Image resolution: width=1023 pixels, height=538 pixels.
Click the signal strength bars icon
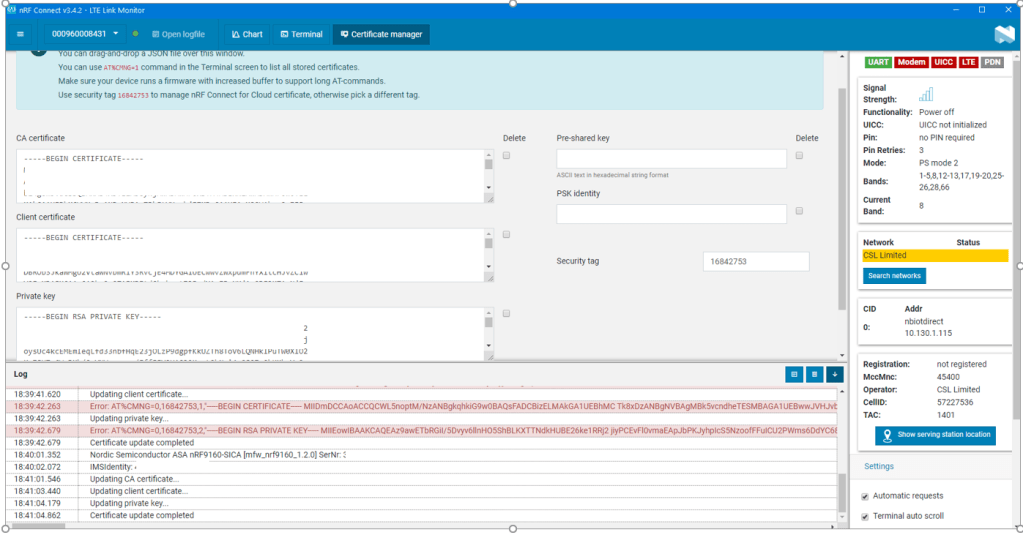(926, 94)
